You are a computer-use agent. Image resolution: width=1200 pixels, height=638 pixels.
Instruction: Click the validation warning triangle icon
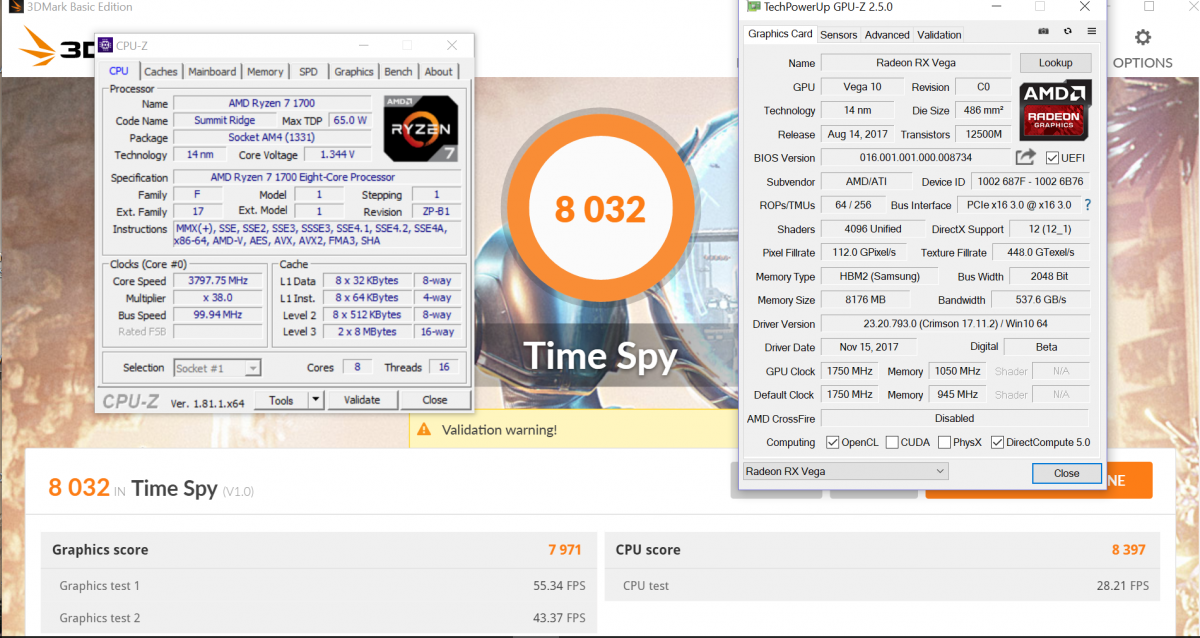coord(424,430)
